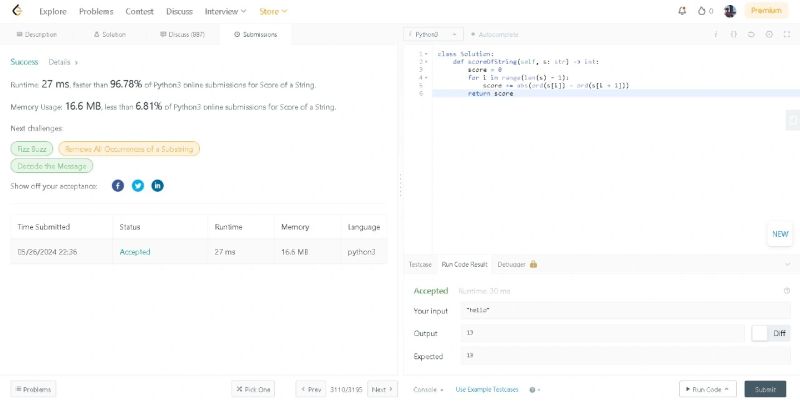
Task: Switch to the Testcase tab
Action: [x=420, y=264]
